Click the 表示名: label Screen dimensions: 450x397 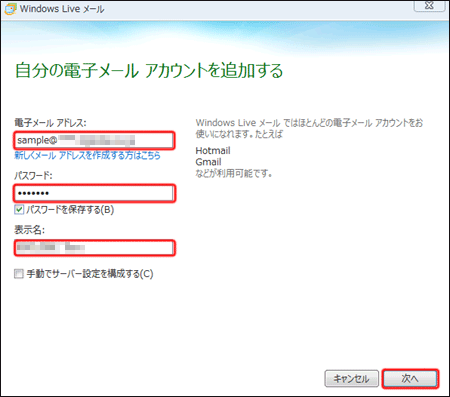29,230
